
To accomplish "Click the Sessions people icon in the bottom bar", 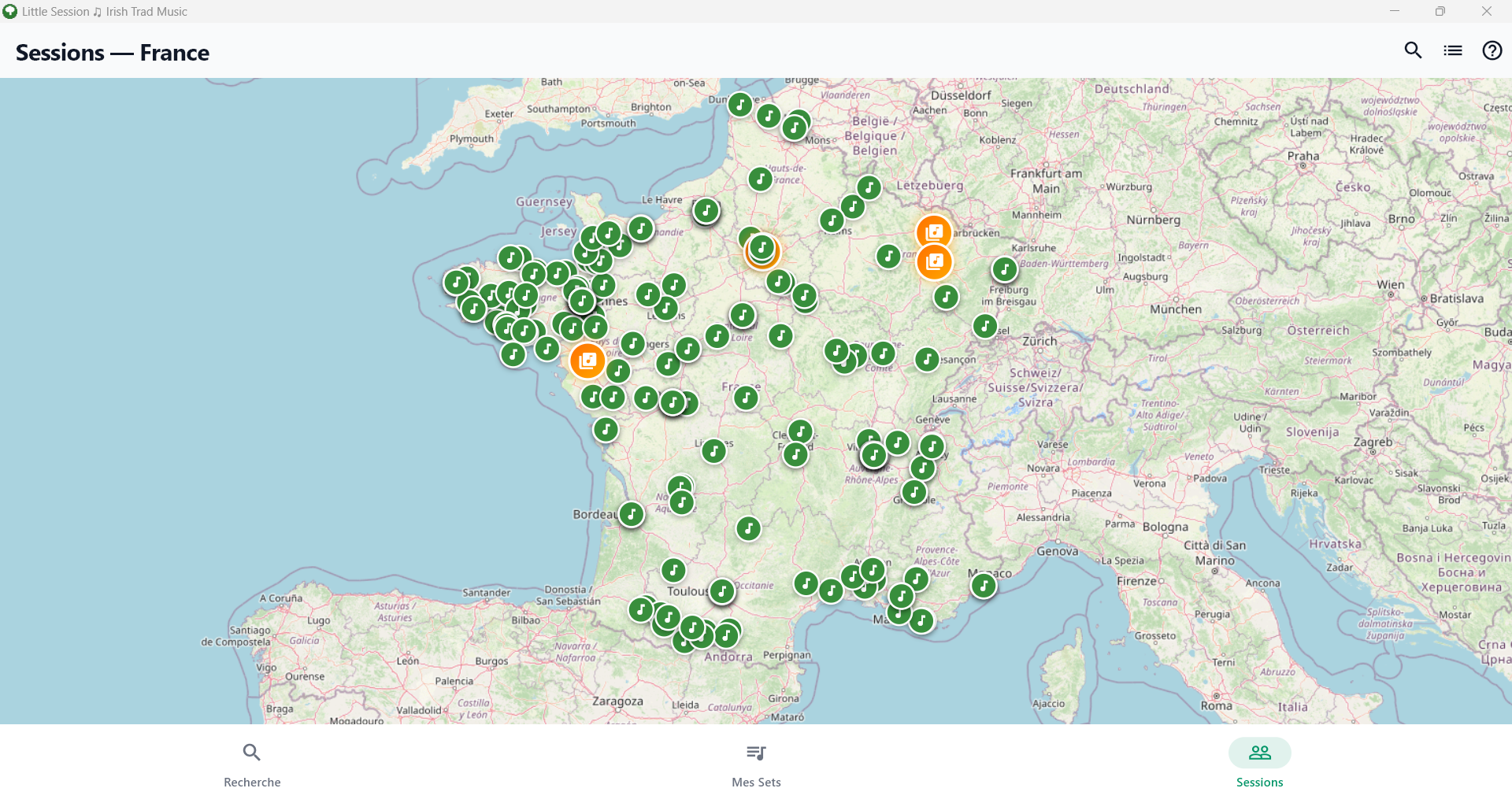I will [x=1259, y=753].
